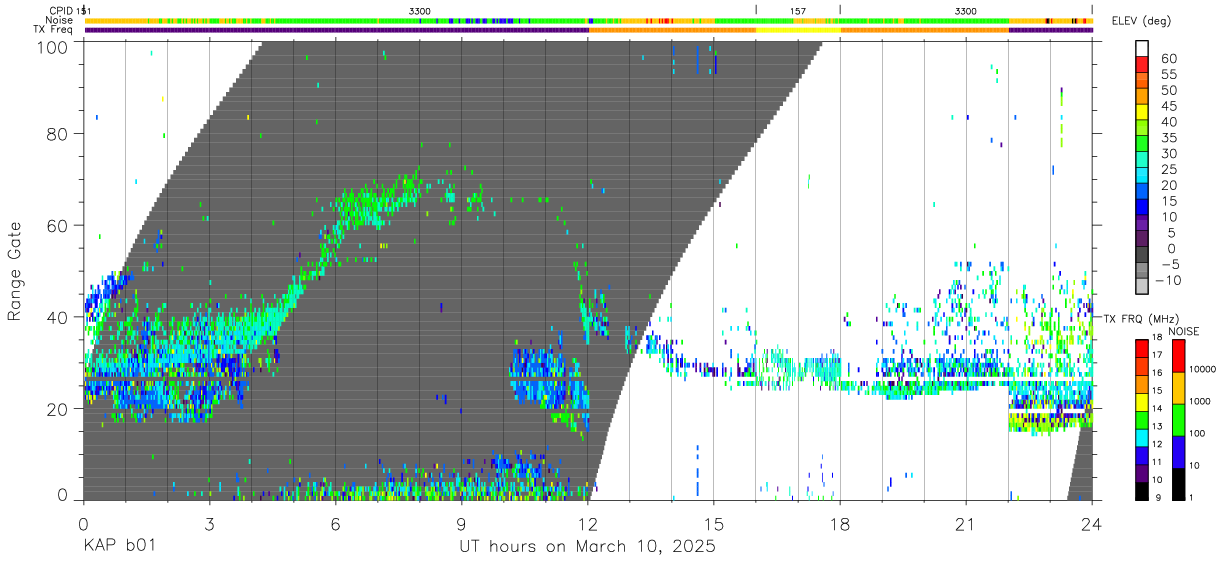Click the green segment of the NOISE colorbar
Image resolution: width=1228 pixels, height=567 pixels.
1180,420
